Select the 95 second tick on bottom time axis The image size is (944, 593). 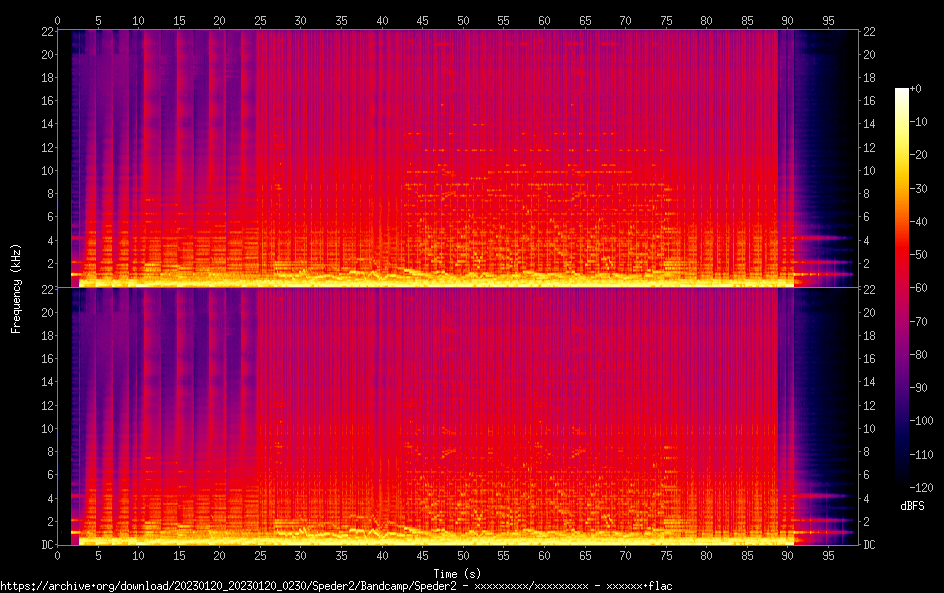[x=828, y=555]
